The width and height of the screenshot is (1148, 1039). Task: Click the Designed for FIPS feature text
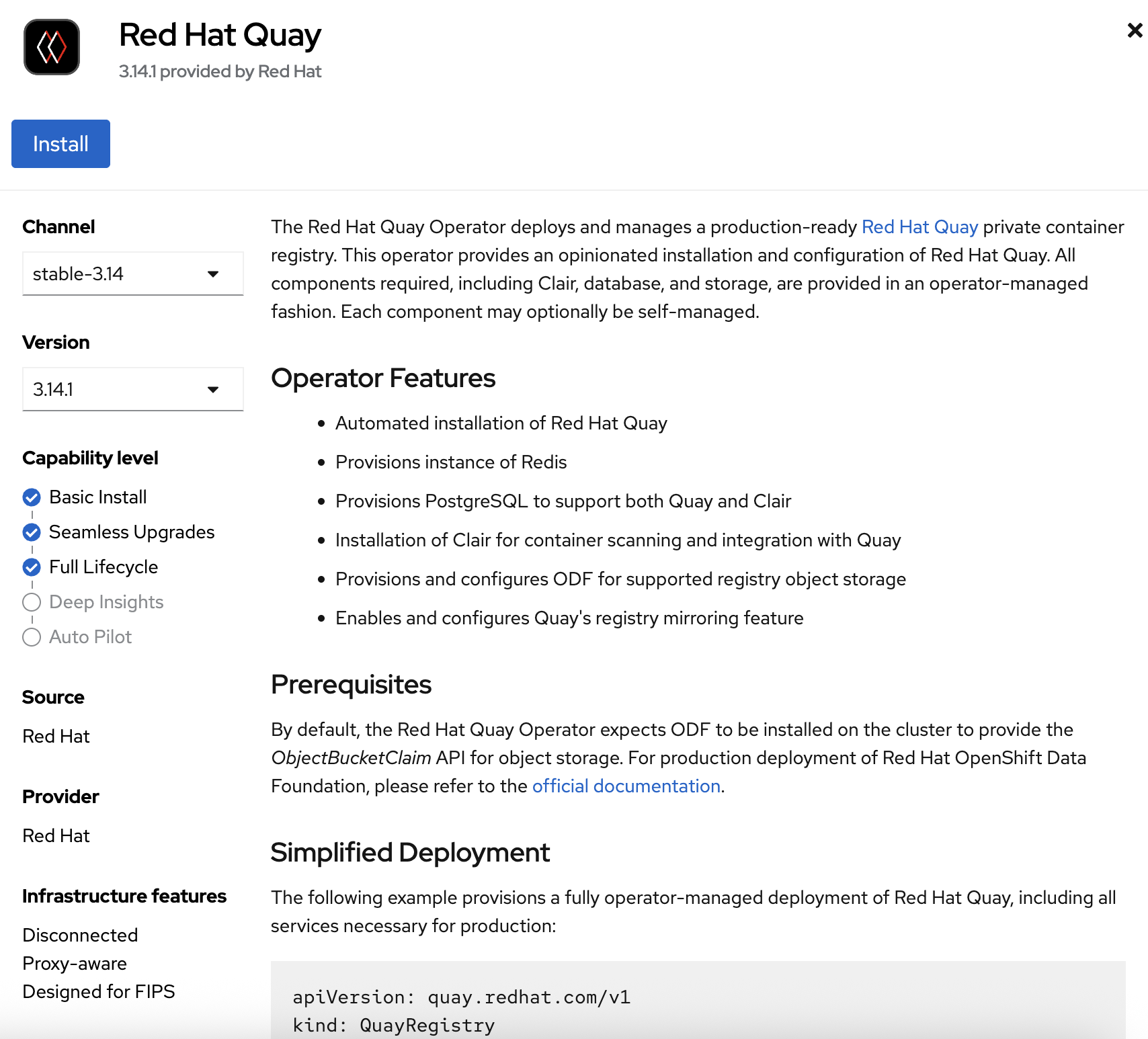click(99, 992)
